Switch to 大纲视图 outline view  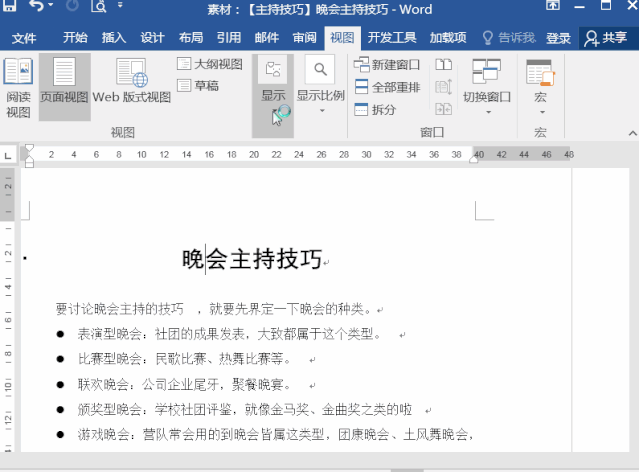point(210,64)
